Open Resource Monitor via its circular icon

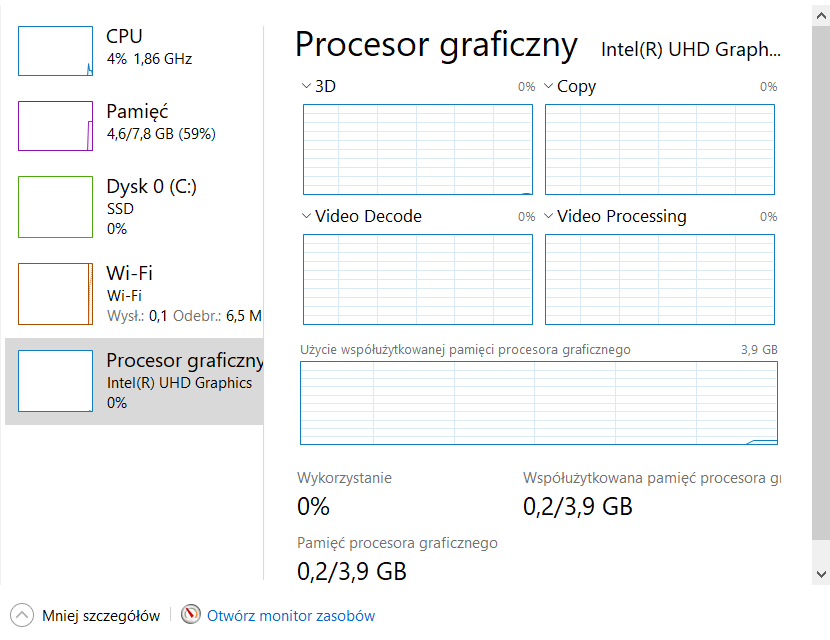(x=190, y=615)
